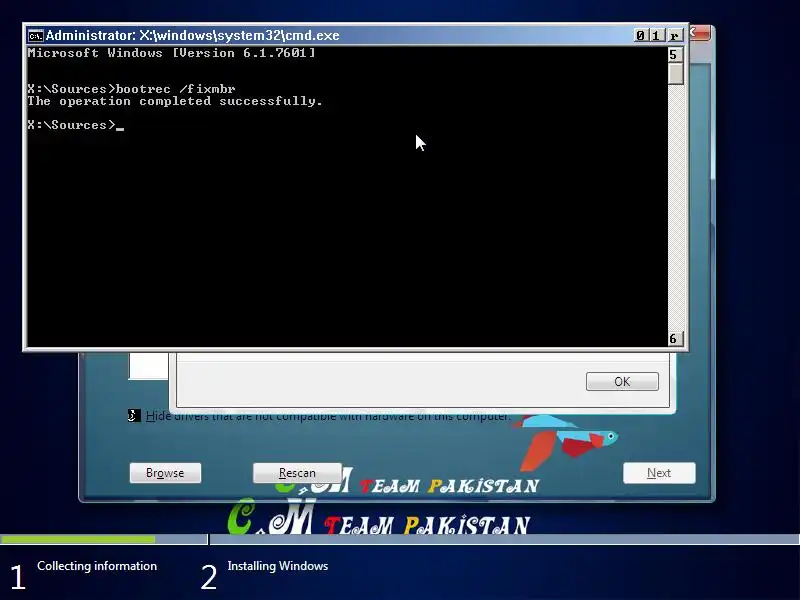Click the 'Microsoft Windows [Version 6.1.7601]' line

171,53
